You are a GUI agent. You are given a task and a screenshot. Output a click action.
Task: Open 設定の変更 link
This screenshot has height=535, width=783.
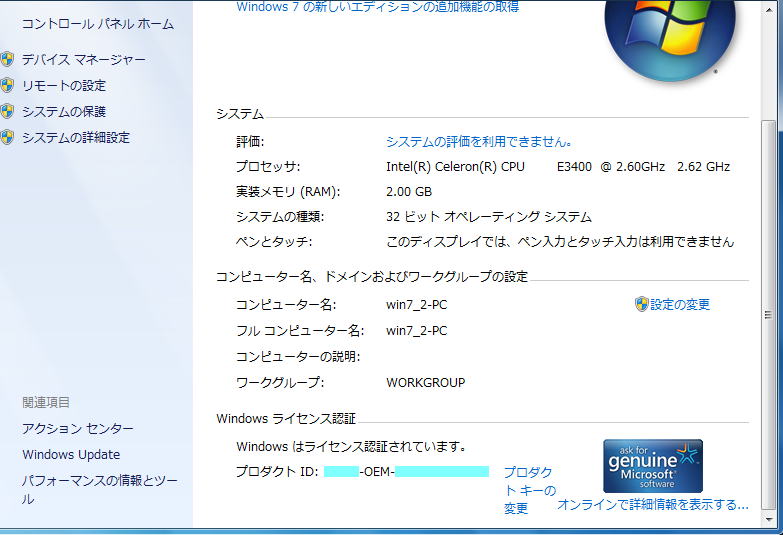(x=680, y=305)
